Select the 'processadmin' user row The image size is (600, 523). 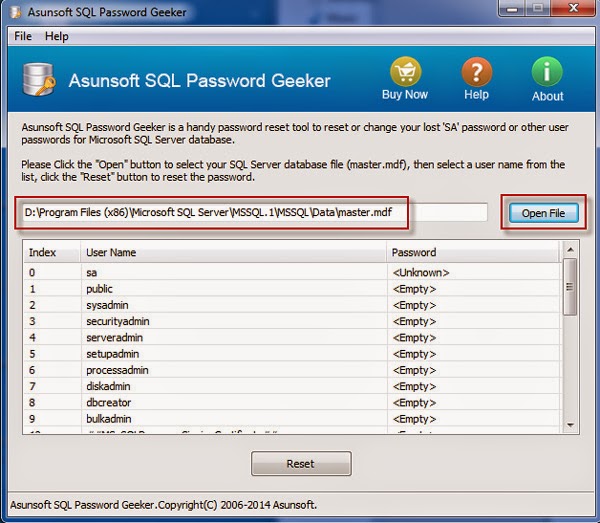click(292, 370)
